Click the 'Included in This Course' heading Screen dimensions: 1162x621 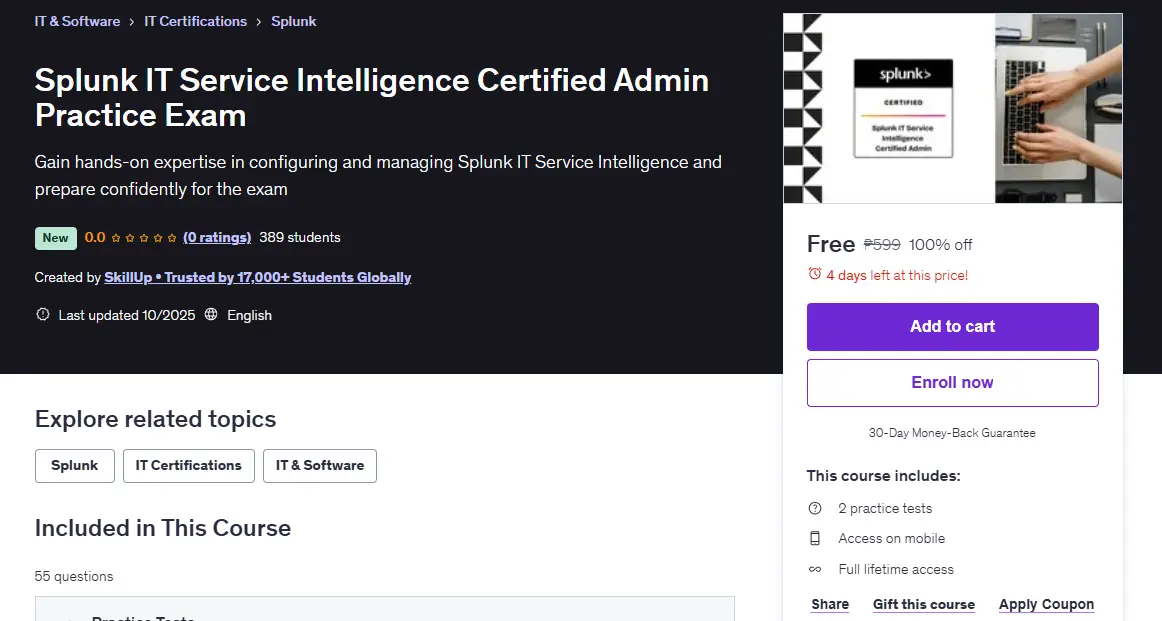163,528
